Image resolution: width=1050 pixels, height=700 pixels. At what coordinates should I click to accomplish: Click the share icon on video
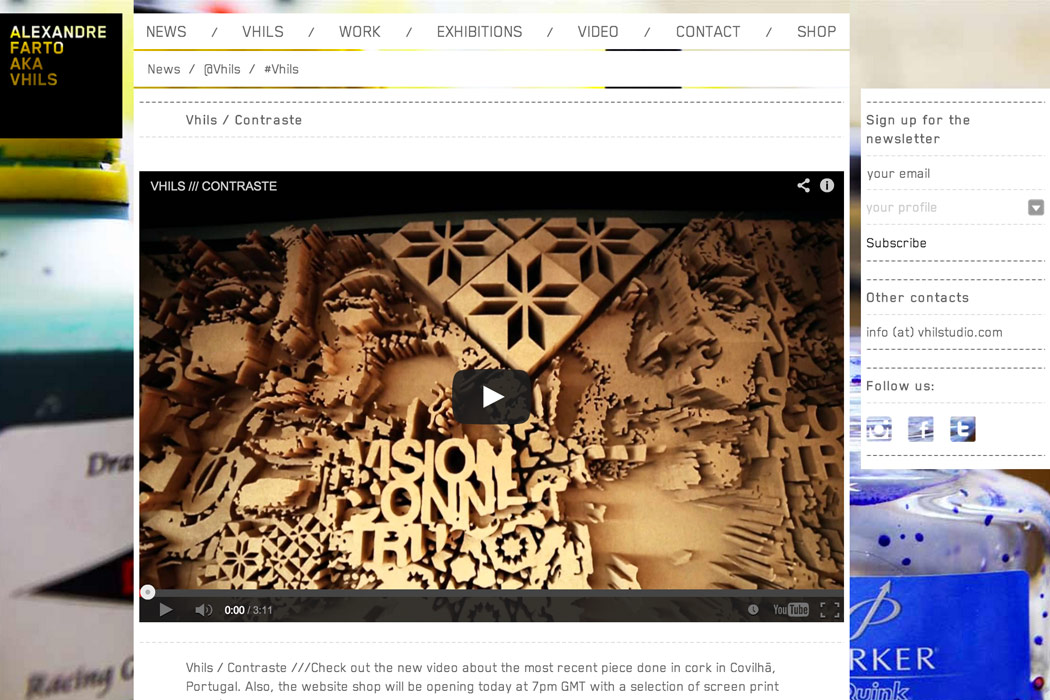[803, 186]
